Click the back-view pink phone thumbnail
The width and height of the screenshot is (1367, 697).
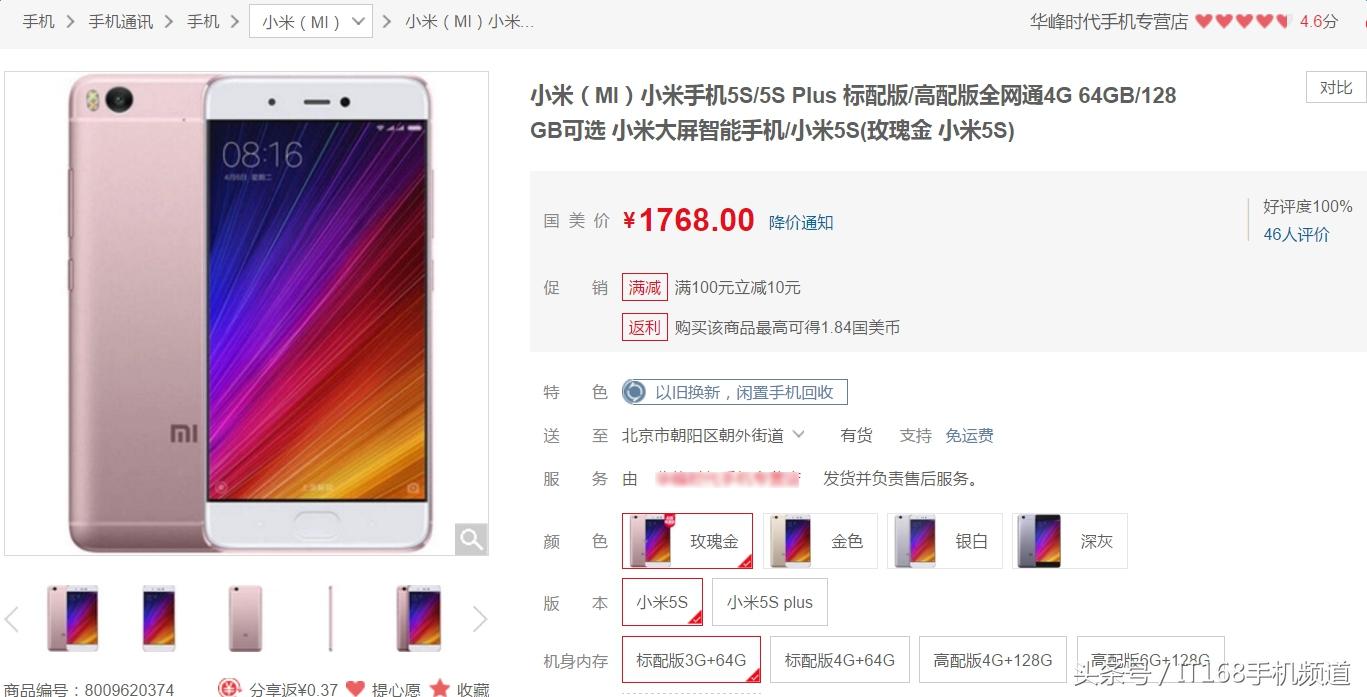coord(245,619)
